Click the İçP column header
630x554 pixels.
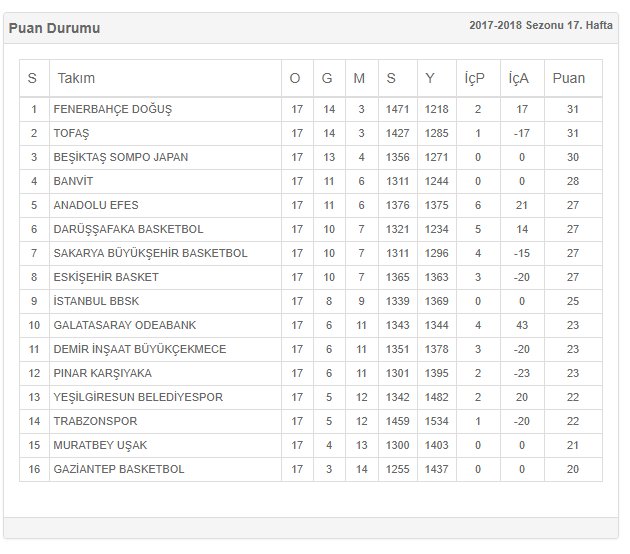[475, 78]
